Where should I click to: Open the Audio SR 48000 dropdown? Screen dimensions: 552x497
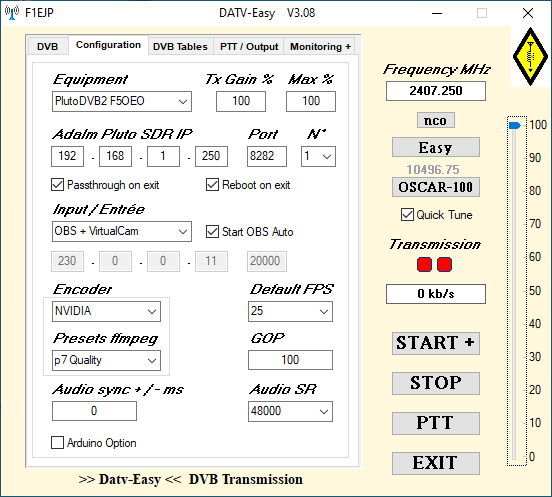(x=290, y=411)
